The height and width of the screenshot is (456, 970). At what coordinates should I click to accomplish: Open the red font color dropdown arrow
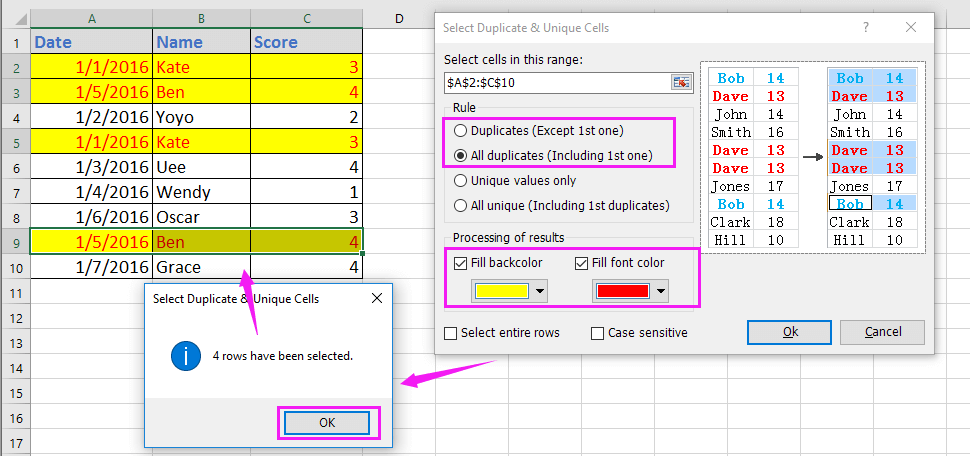(661, 291)
